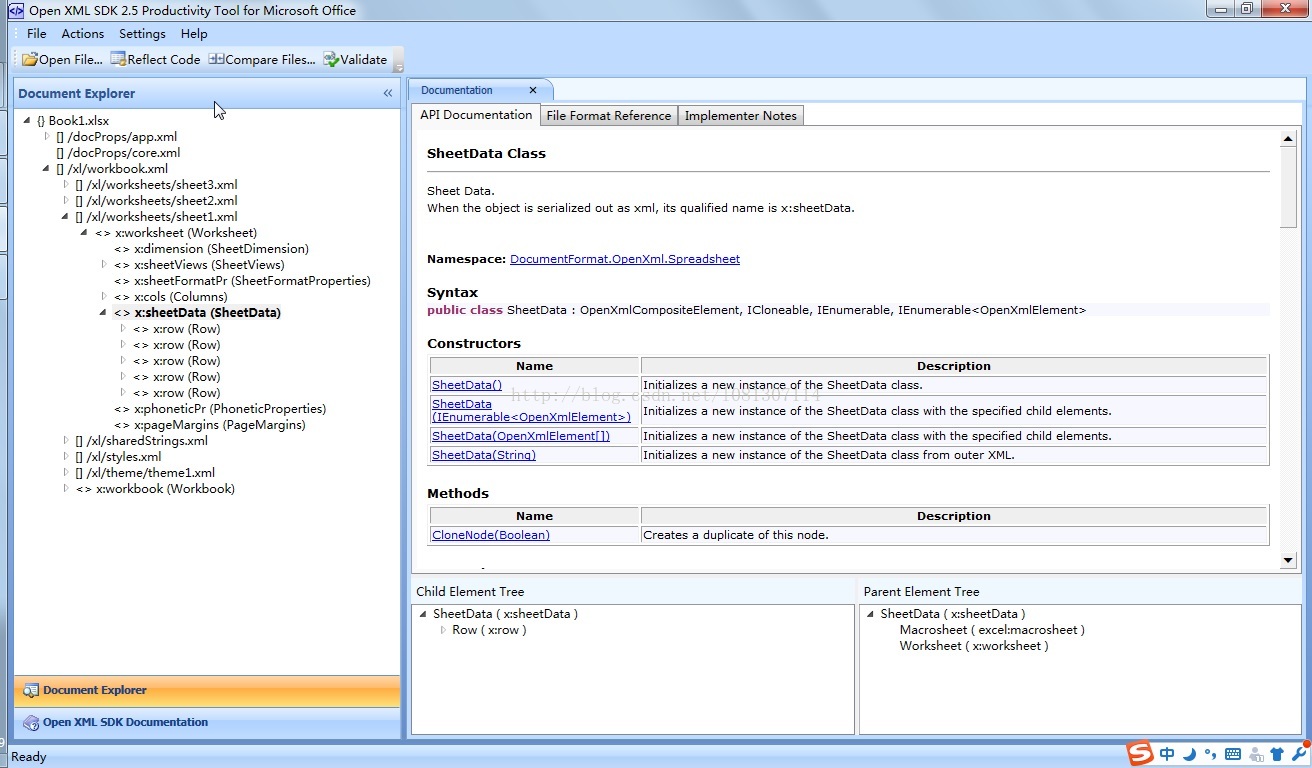Expand the /docProps/app.xml node
The image size is (1312, 768).
[46, 136]
